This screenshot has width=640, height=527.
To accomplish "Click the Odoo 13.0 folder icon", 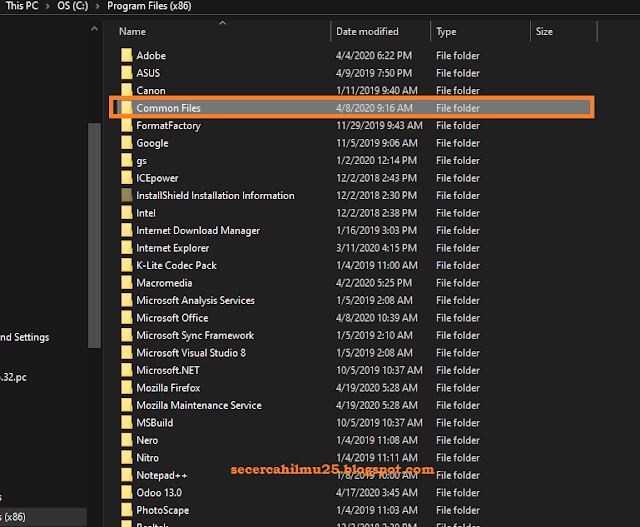I will tap(127, 493).
